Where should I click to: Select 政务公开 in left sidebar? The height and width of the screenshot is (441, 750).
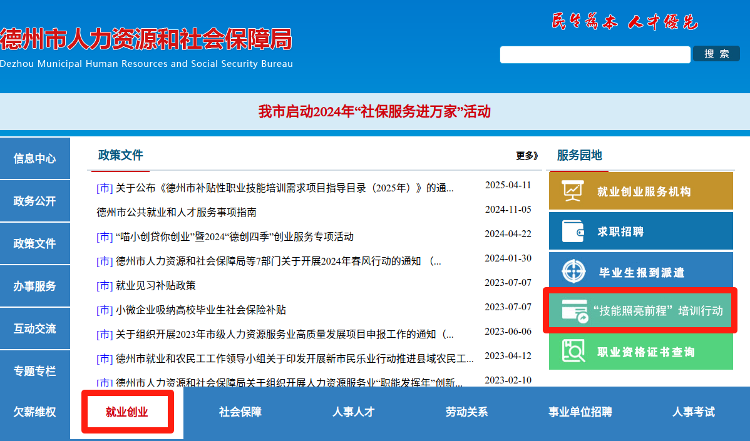[x=34, y=201]
